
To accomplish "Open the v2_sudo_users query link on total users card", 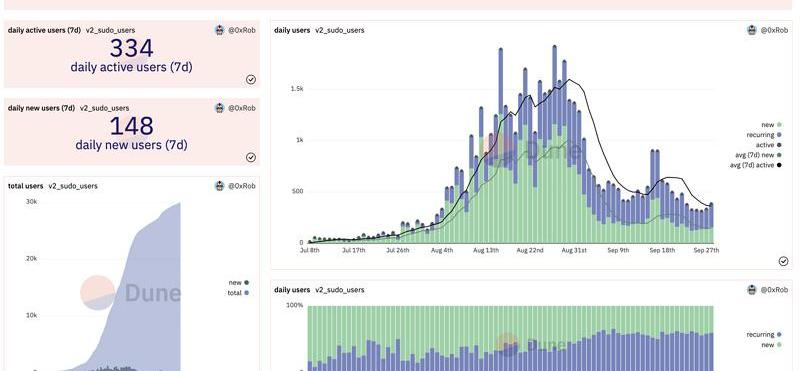I will (x=73, y=186).
